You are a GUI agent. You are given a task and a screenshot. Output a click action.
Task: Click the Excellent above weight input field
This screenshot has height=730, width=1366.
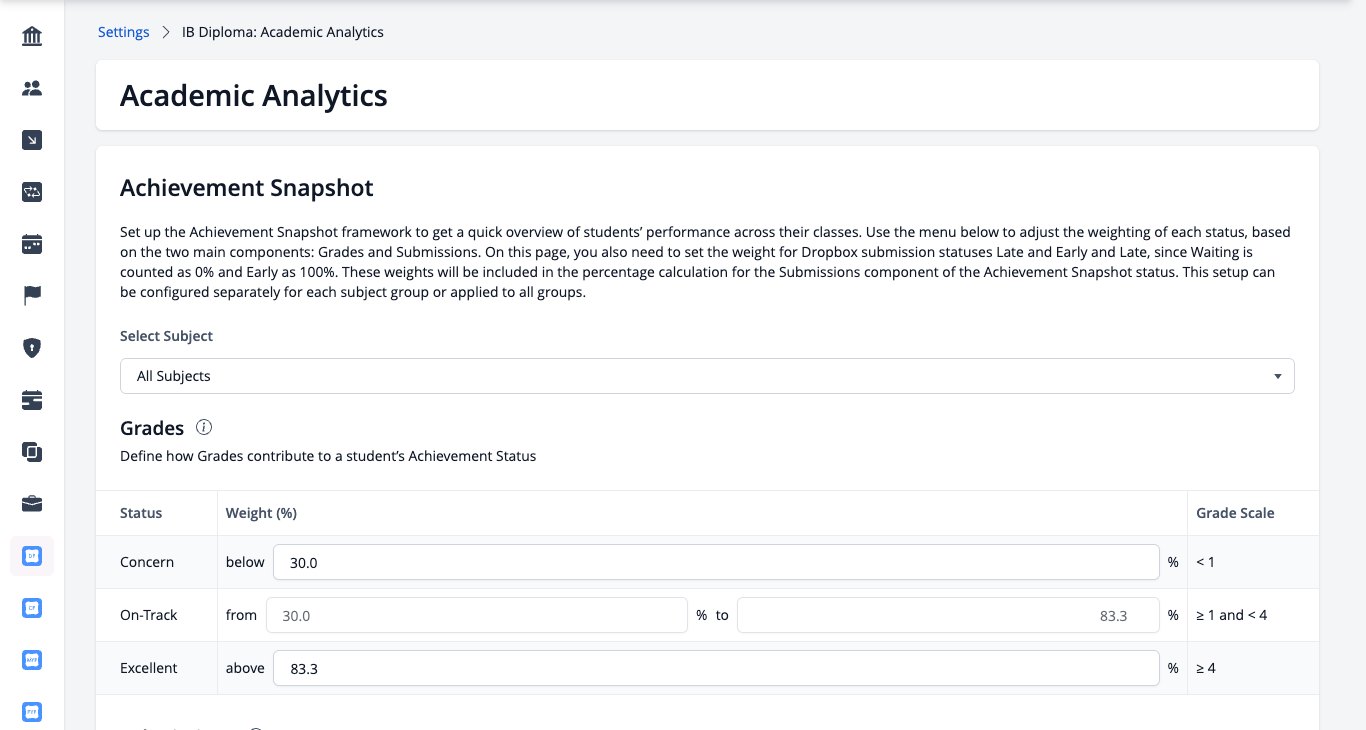point(716,668)
